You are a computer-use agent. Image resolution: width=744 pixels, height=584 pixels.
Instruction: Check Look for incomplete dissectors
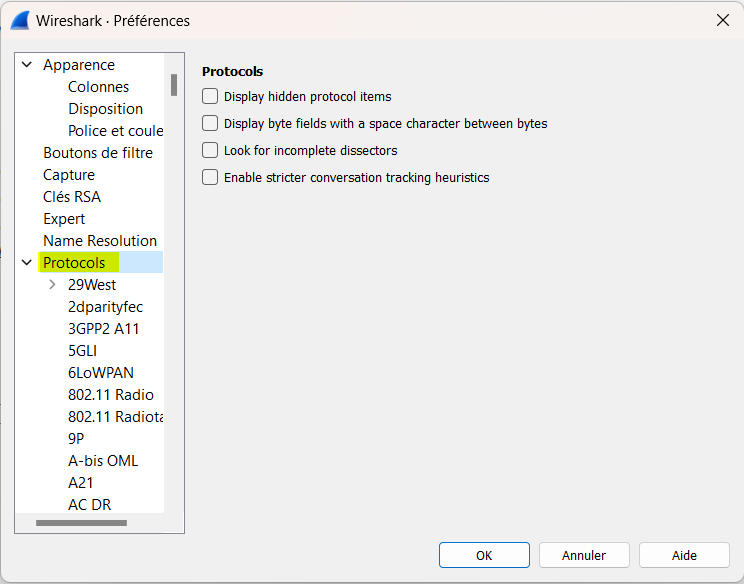coord(210,151)
